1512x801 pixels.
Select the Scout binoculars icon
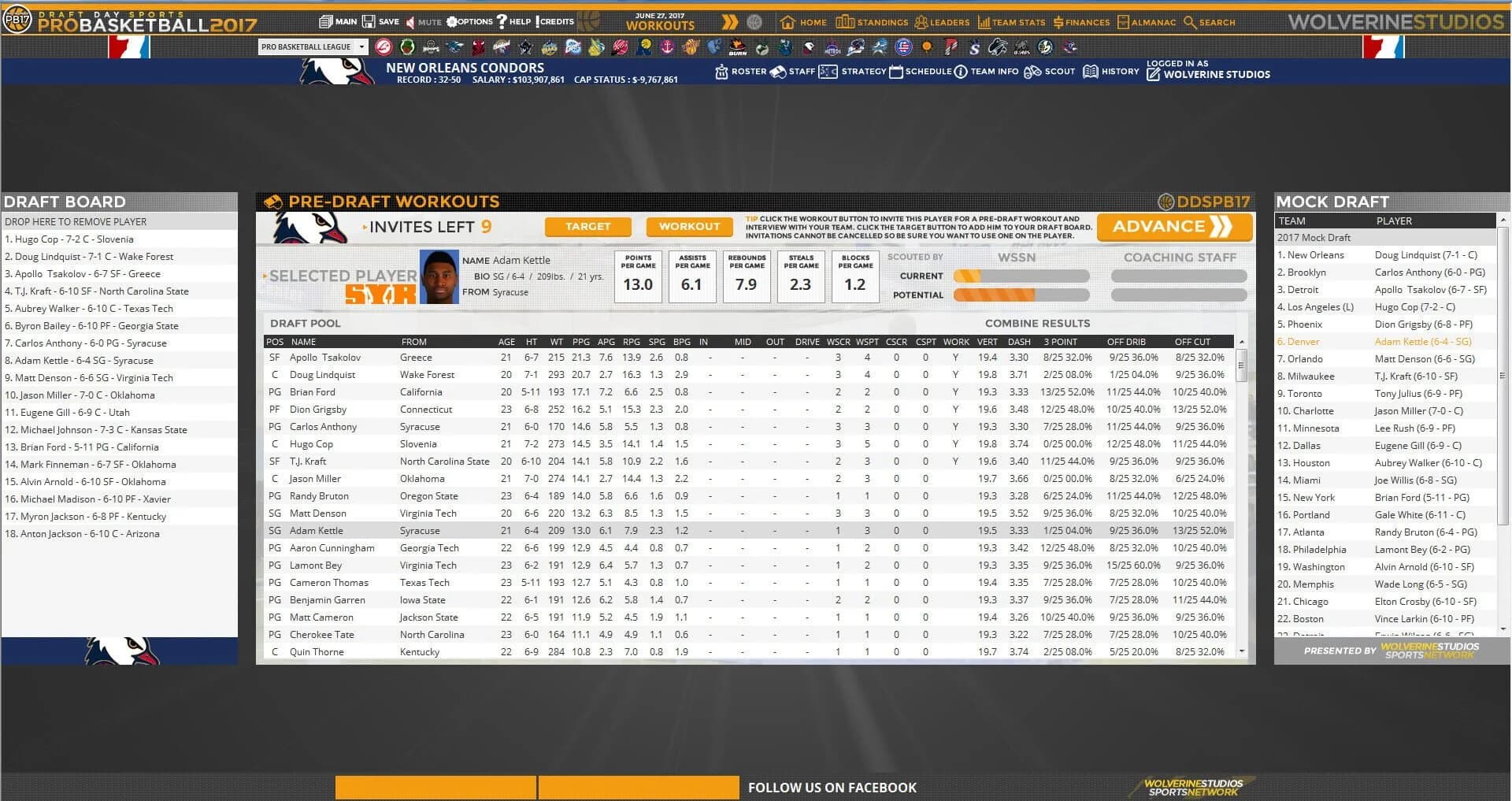coord(1033,71)
